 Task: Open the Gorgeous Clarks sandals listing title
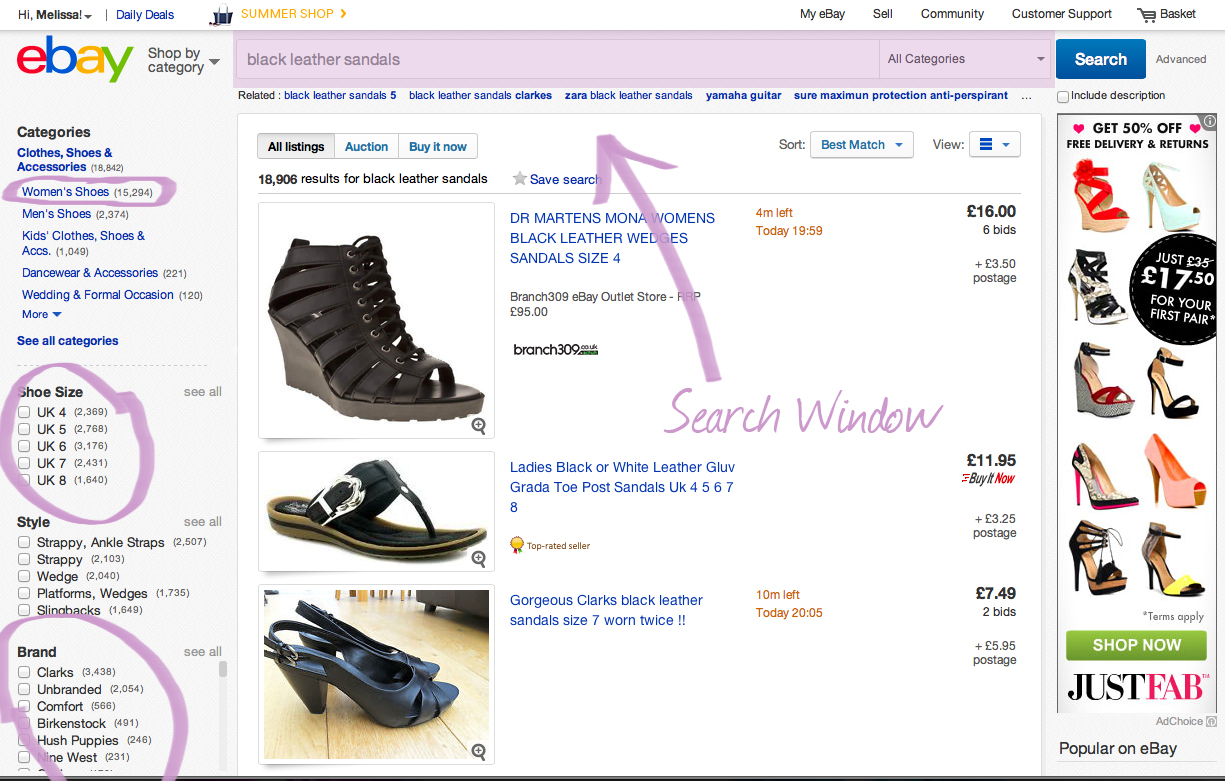click(x=606, y=610)
